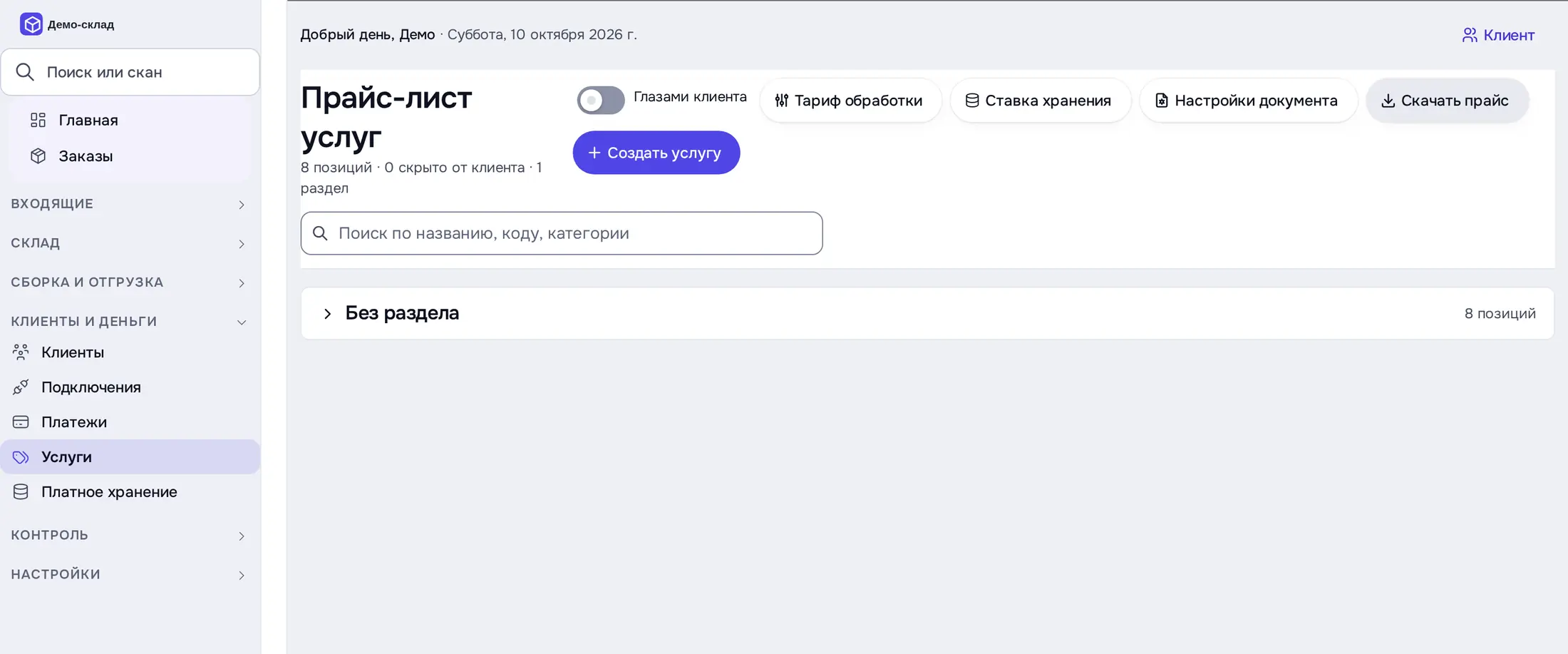Click the user icon next to Клиент
This screenshot has width=1568, height=654.
(x=1470, y=35)
